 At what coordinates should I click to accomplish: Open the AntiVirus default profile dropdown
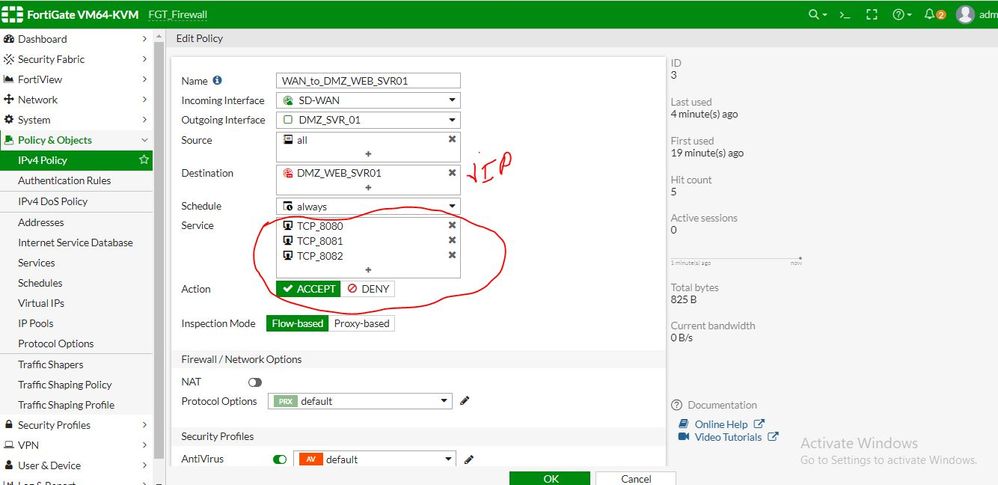[x=374, y=460]
